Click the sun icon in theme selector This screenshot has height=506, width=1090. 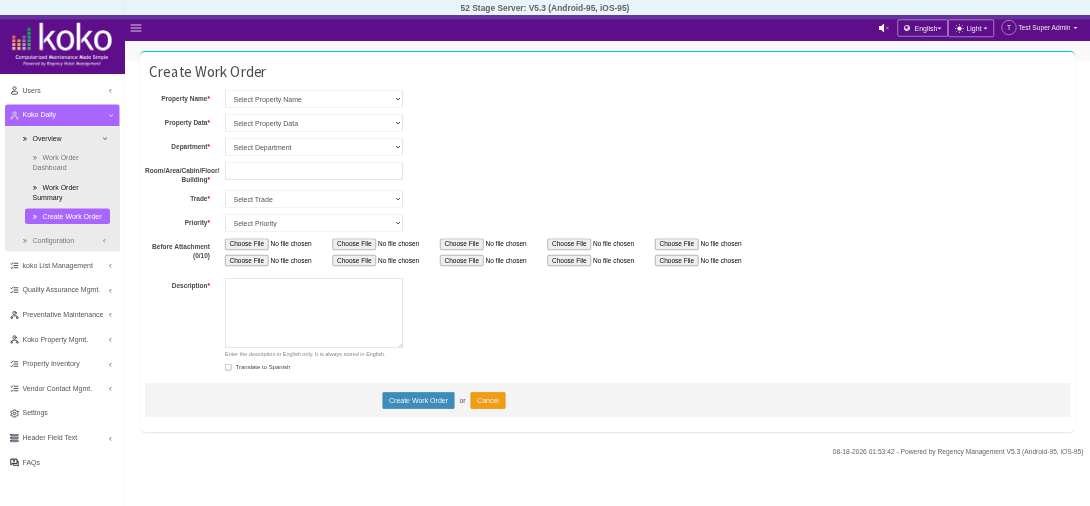tap(959, 28)
